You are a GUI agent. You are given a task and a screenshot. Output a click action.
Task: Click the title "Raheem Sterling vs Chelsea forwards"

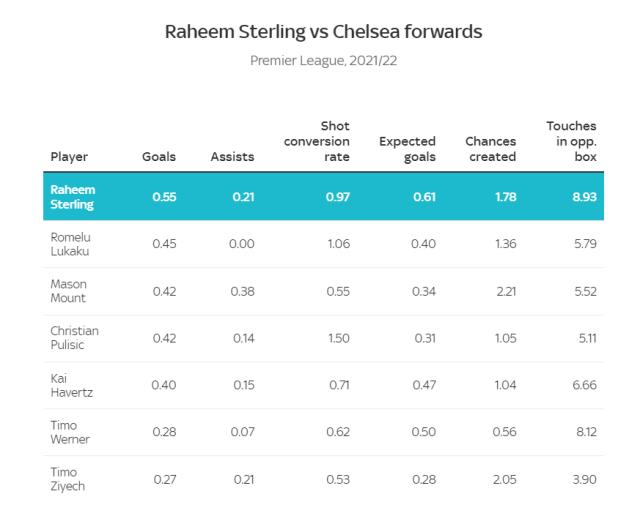(x=323, y=32)
